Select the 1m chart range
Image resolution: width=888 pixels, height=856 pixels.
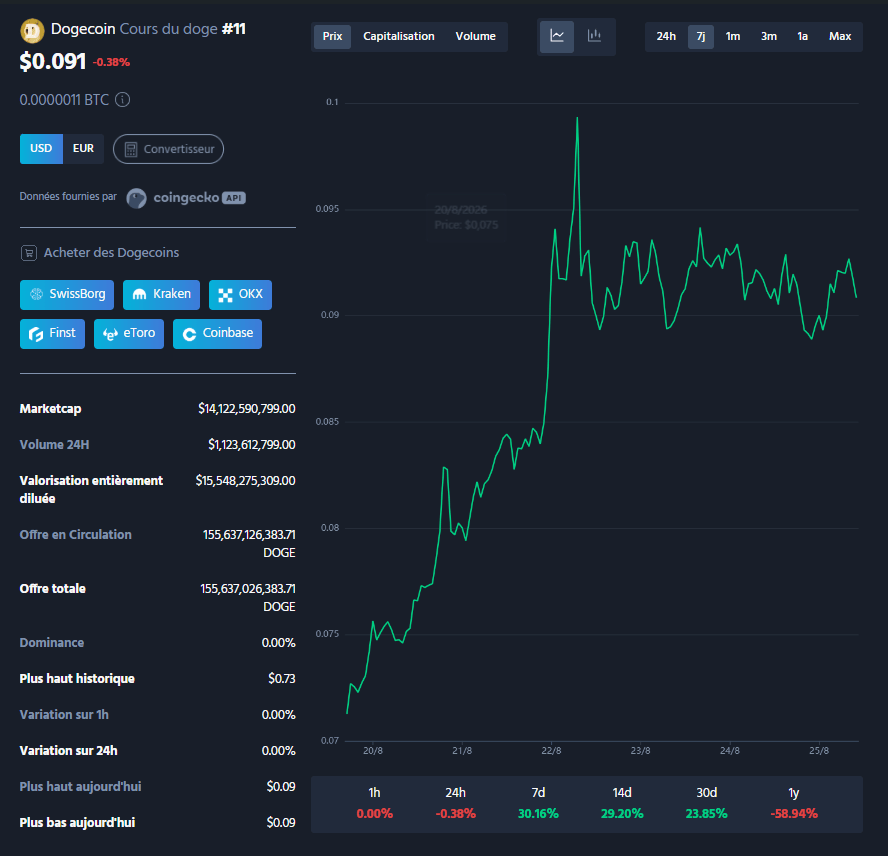pyautogui.click(x=733, y=36)
